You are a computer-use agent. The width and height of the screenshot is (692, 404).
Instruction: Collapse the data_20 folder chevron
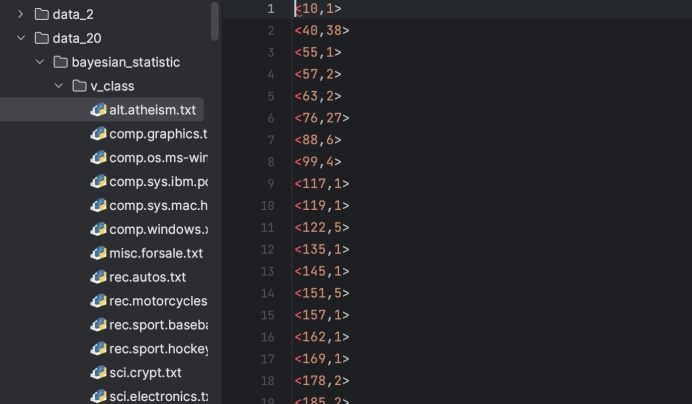click(x=20, y=38)
